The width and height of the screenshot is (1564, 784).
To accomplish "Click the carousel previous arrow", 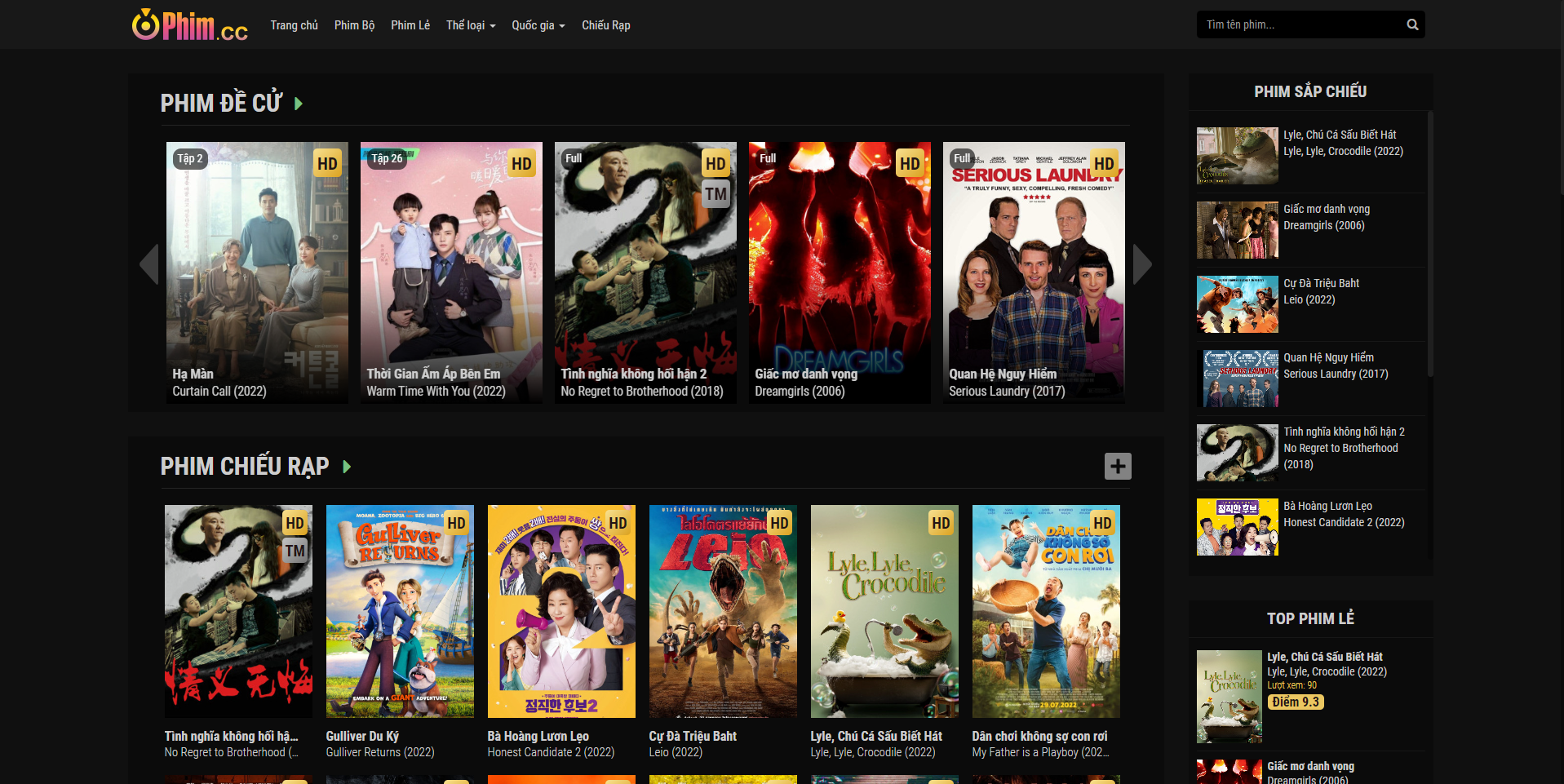I will point(148,264).
